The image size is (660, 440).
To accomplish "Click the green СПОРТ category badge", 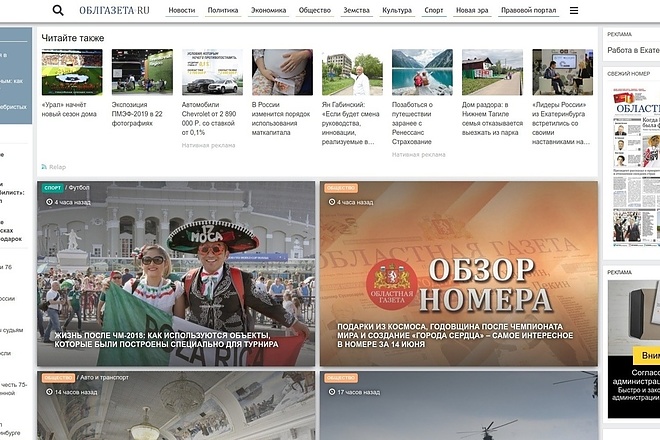I will pyautogui.click(x=53, y=188).
